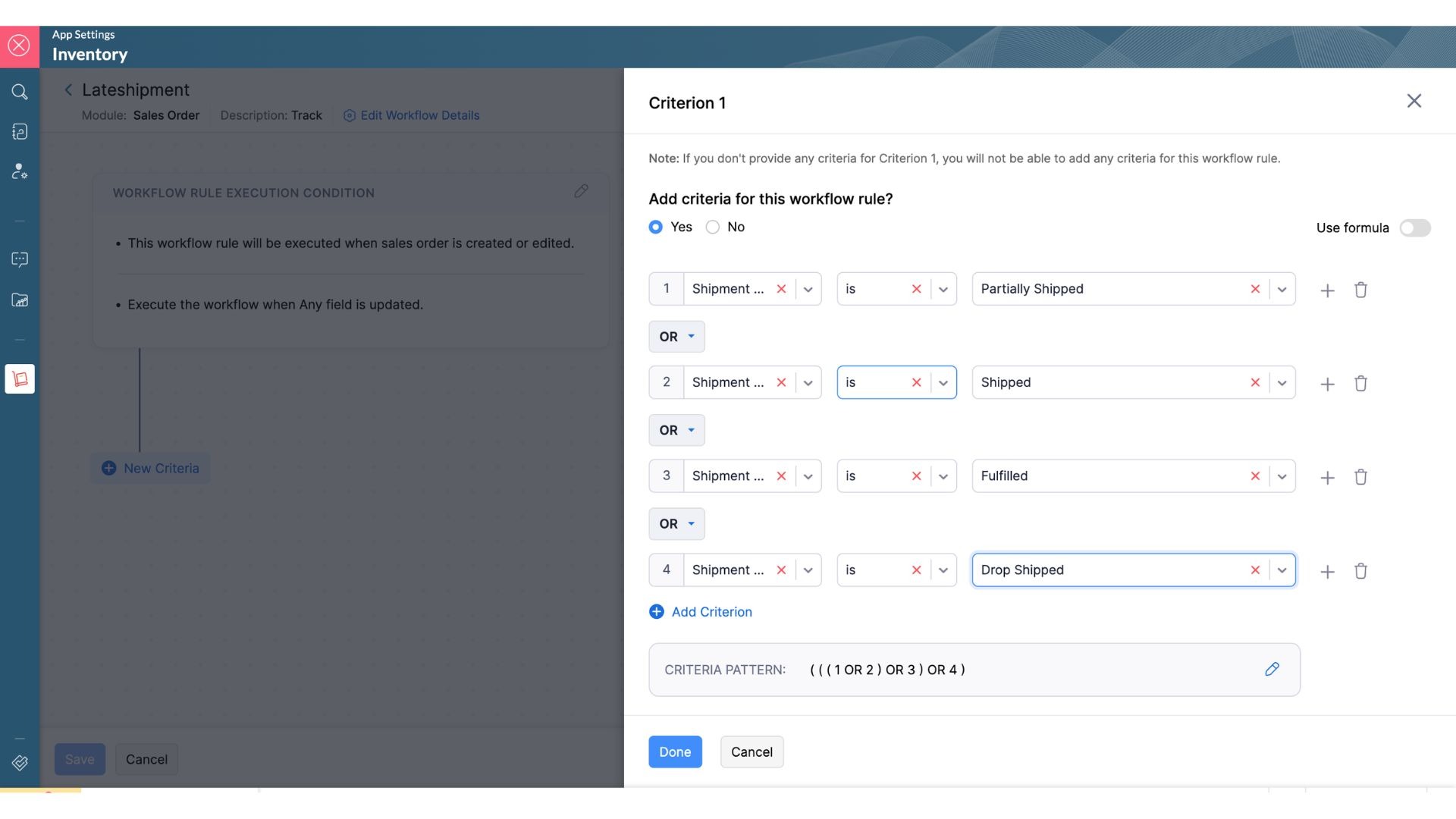Click the Done button
This screenshot has height=819, width=1456.
(674, 752)
